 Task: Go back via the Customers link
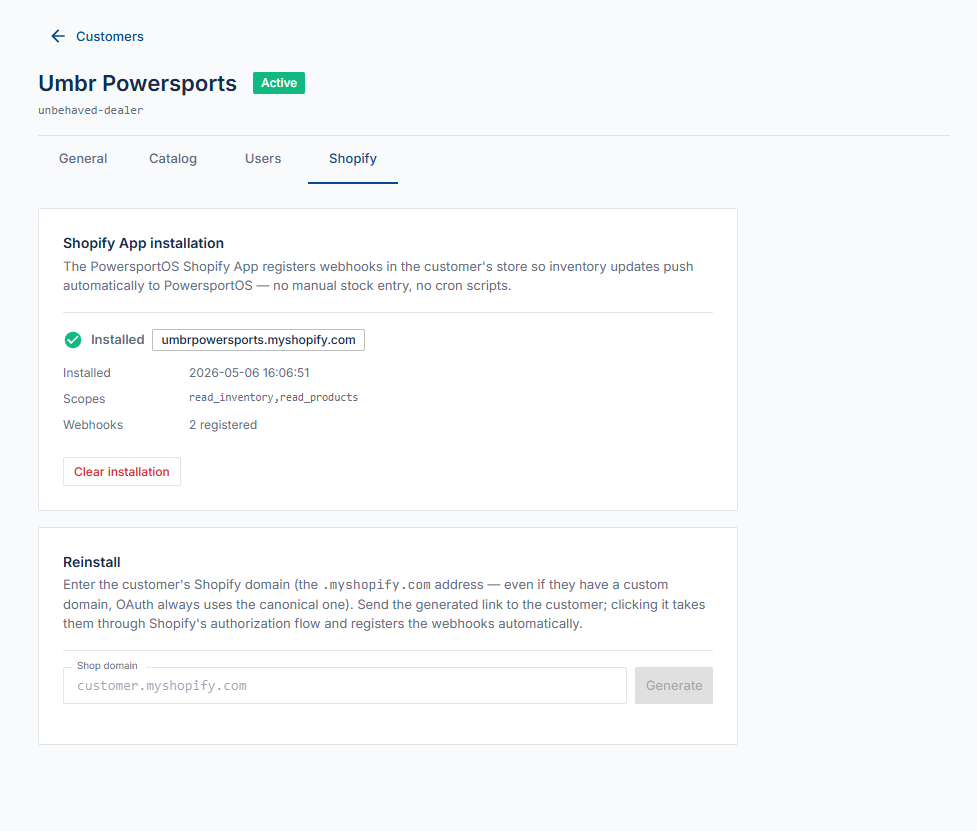(x=110, y=36)
